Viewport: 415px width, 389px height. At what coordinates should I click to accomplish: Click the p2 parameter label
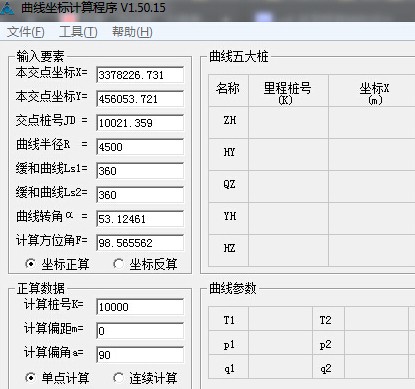point(325,344)
